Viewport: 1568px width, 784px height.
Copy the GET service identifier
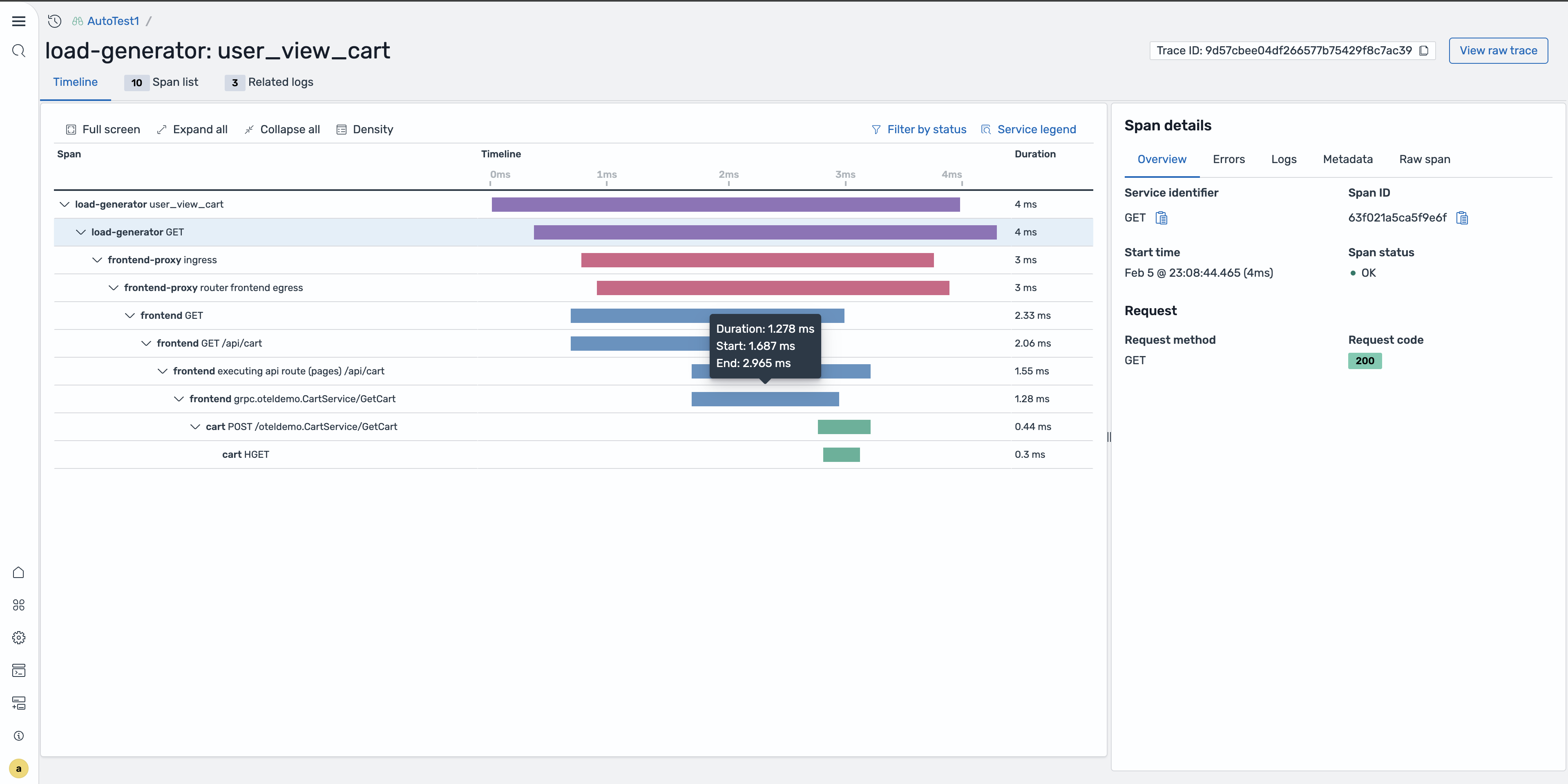[1161, 217]
